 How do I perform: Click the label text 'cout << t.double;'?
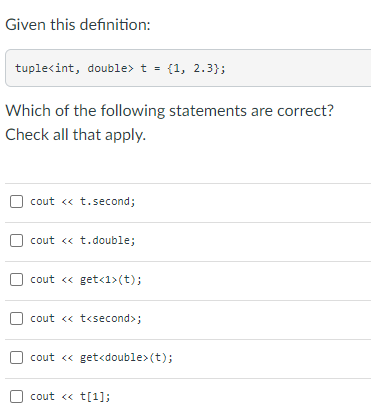(83, 240)
